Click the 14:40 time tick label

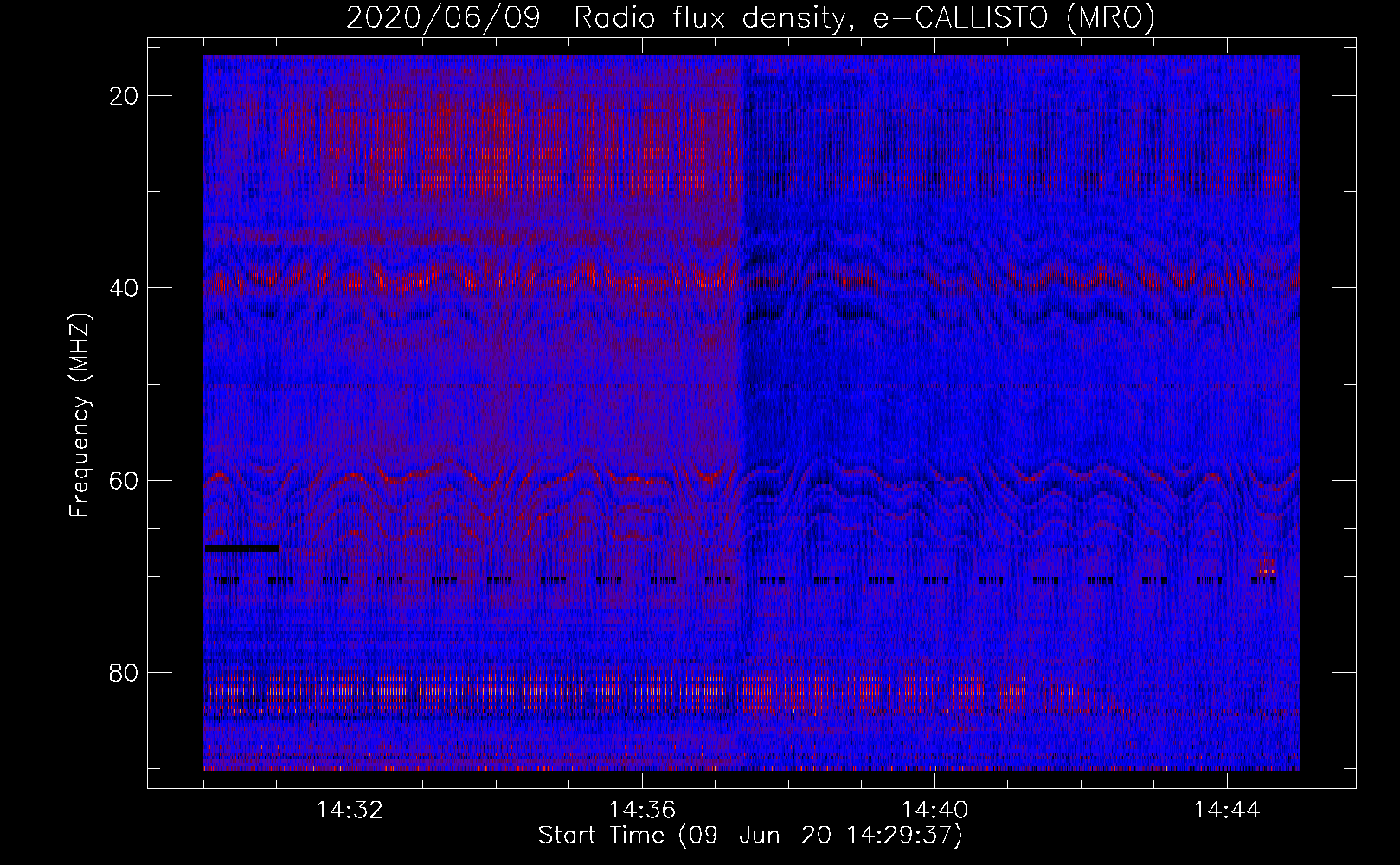point(934,811)
